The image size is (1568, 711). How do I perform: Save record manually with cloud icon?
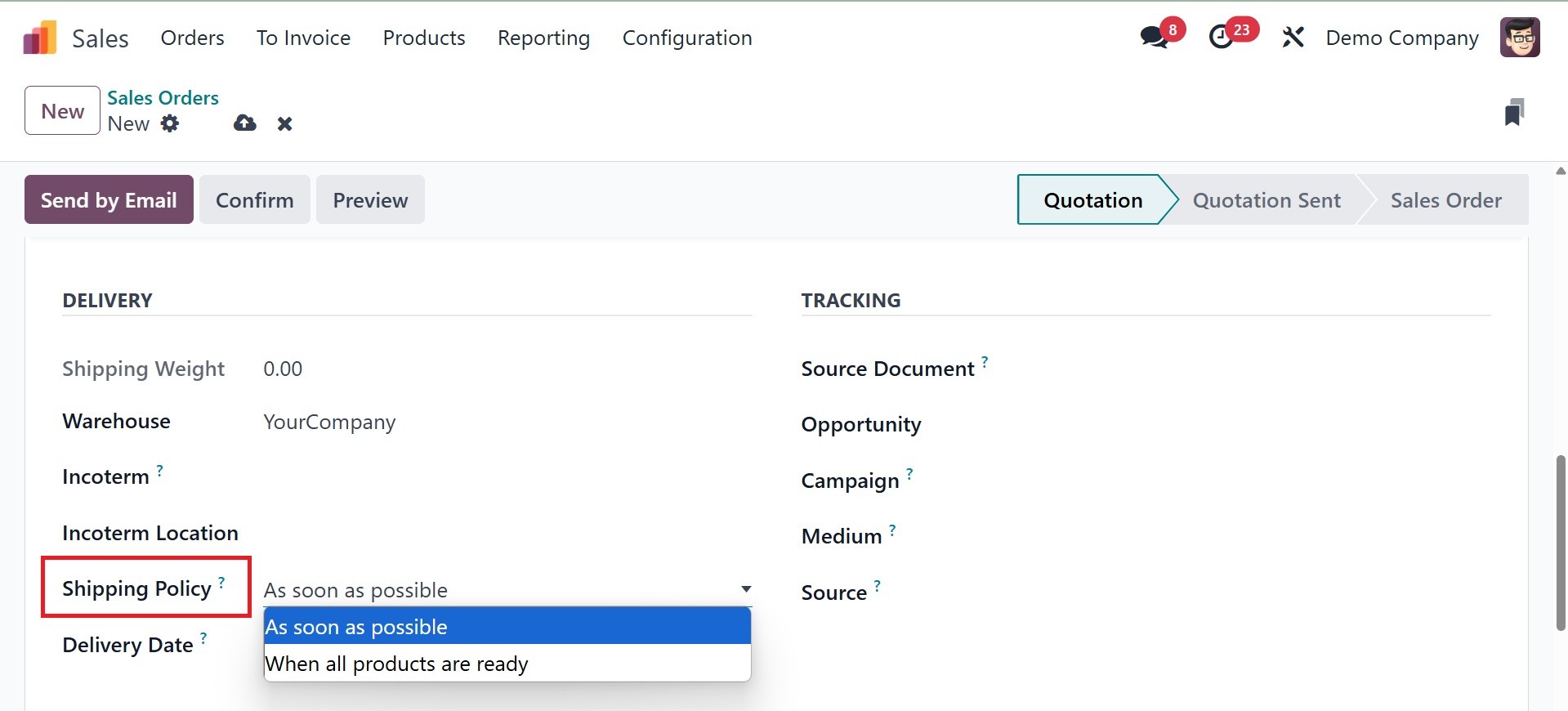(244, 123)
